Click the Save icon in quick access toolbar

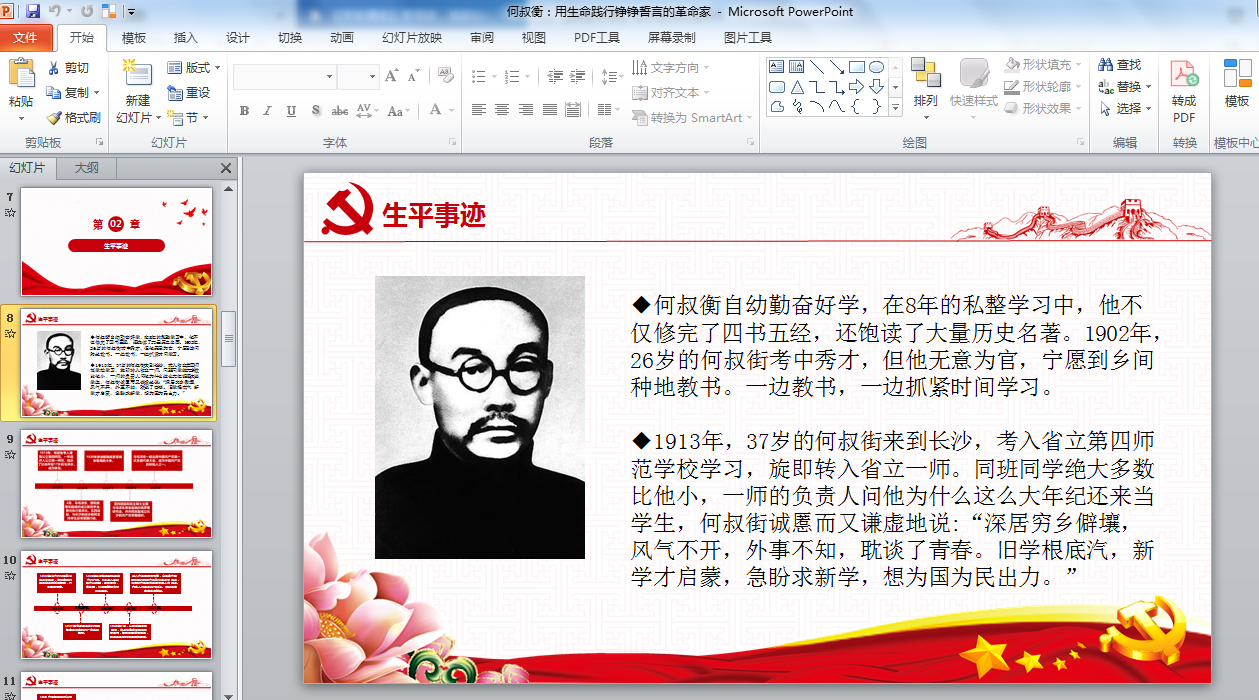pos(33,11)
